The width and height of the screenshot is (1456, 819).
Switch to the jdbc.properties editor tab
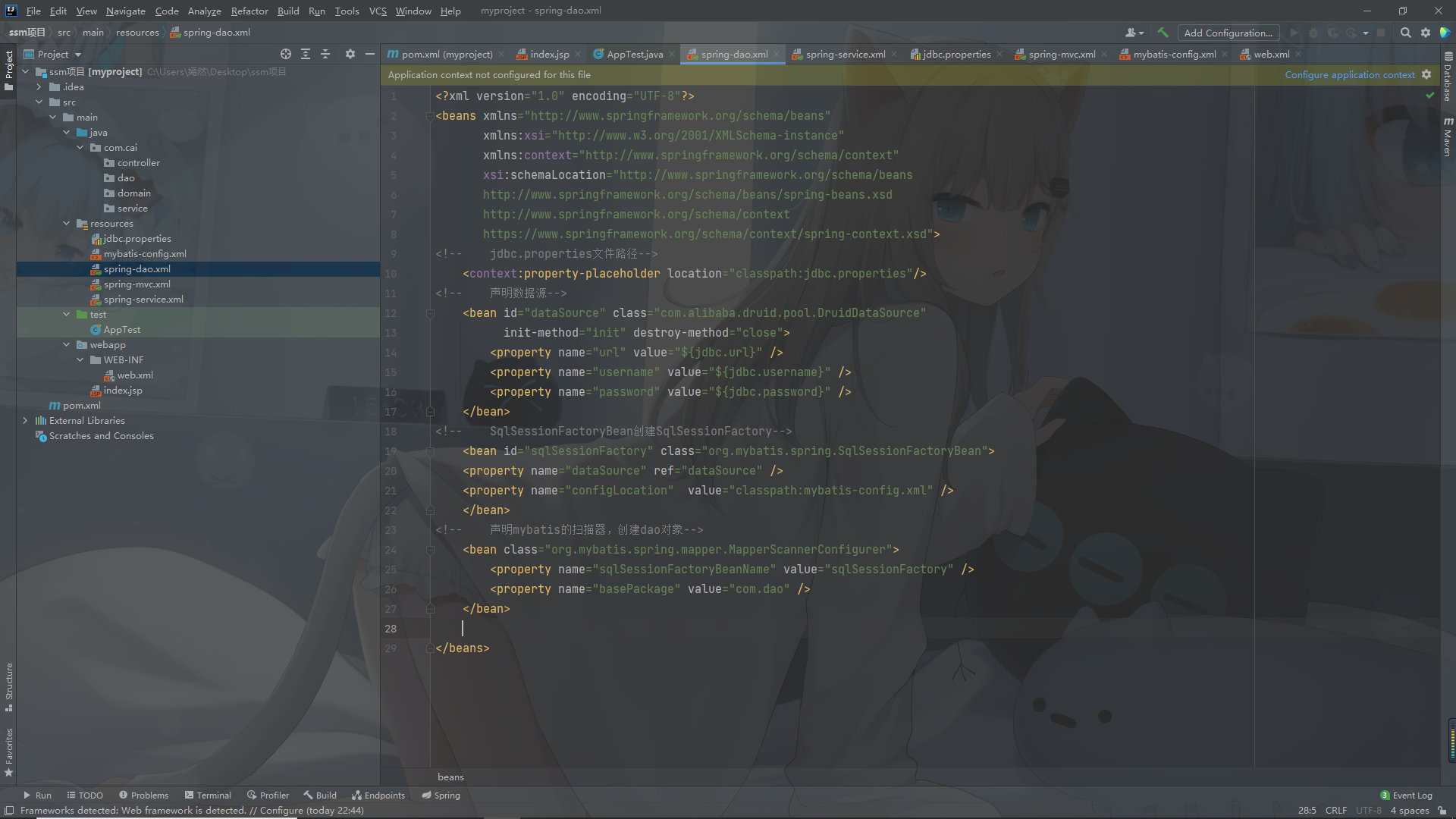[x=954, y=54]
